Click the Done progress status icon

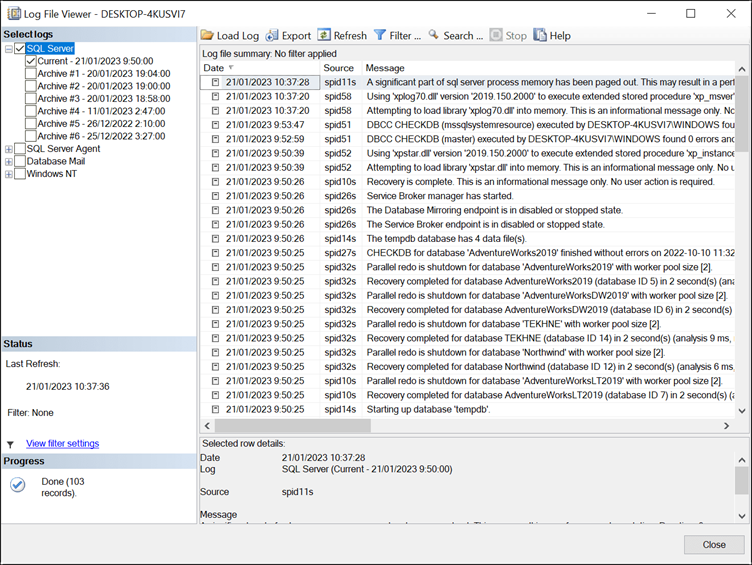tap(17, 485)
